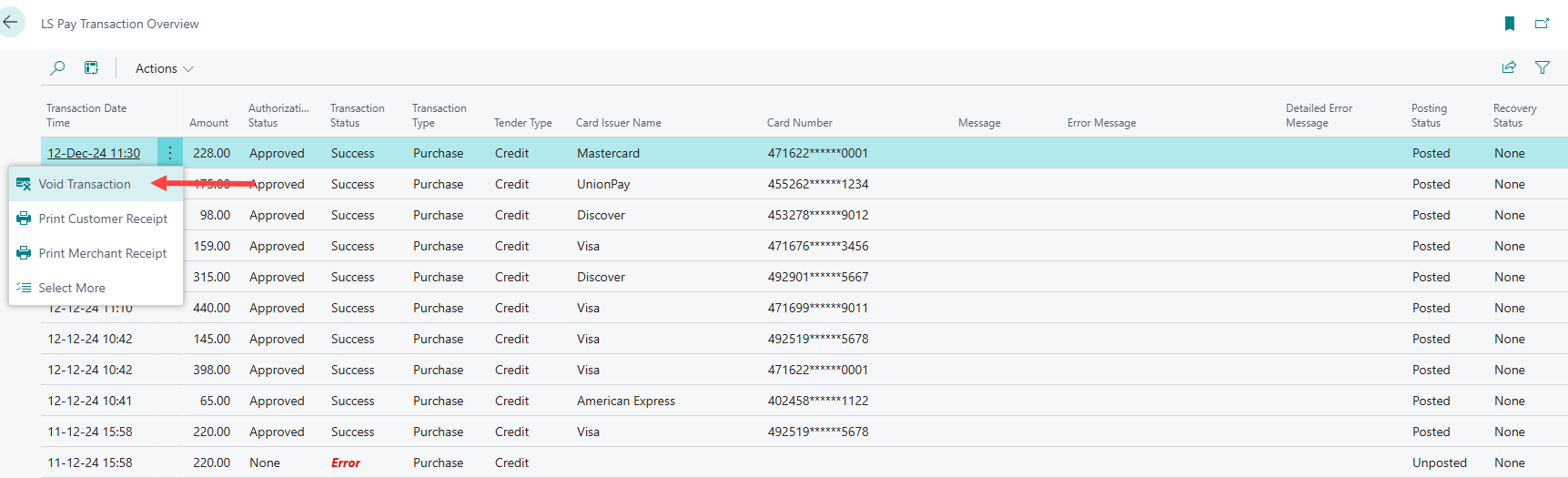Bookmark this page with bookmark icon
This screenshot has width=1568, height=478.
coord(1509,24)
